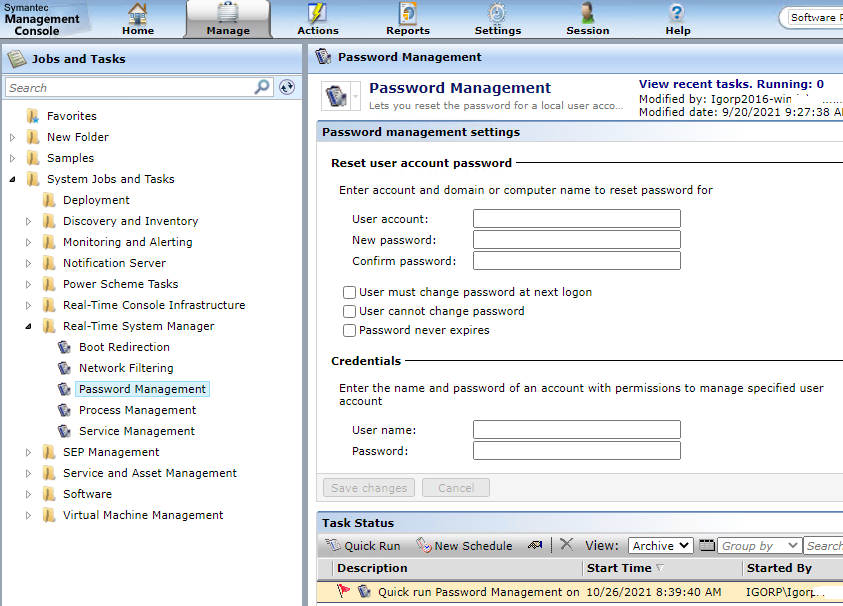Click the red flag icon on quick run row
Screen dimensions: 843x606
pos(342,591)
